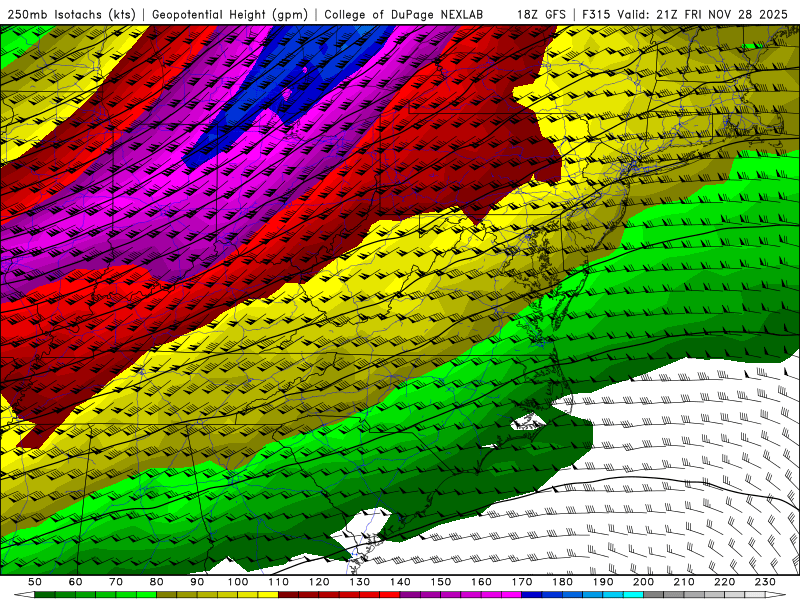Click the 'College of DuPage NEXLAB' header text
Viewport: 800px width, 600px height.
click(x=404, y=14)
